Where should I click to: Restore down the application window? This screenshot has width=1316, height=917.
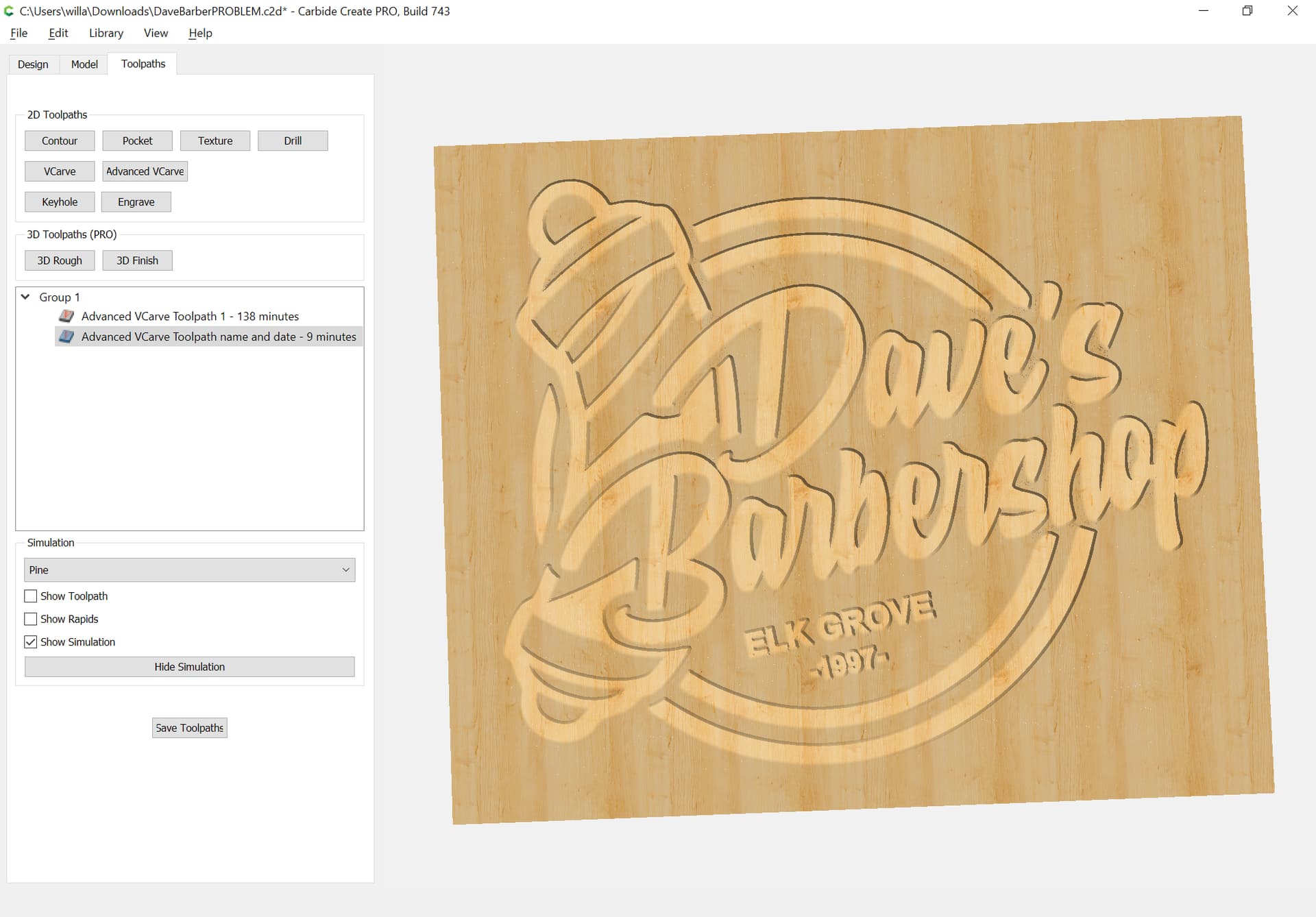pos(1247,11)
